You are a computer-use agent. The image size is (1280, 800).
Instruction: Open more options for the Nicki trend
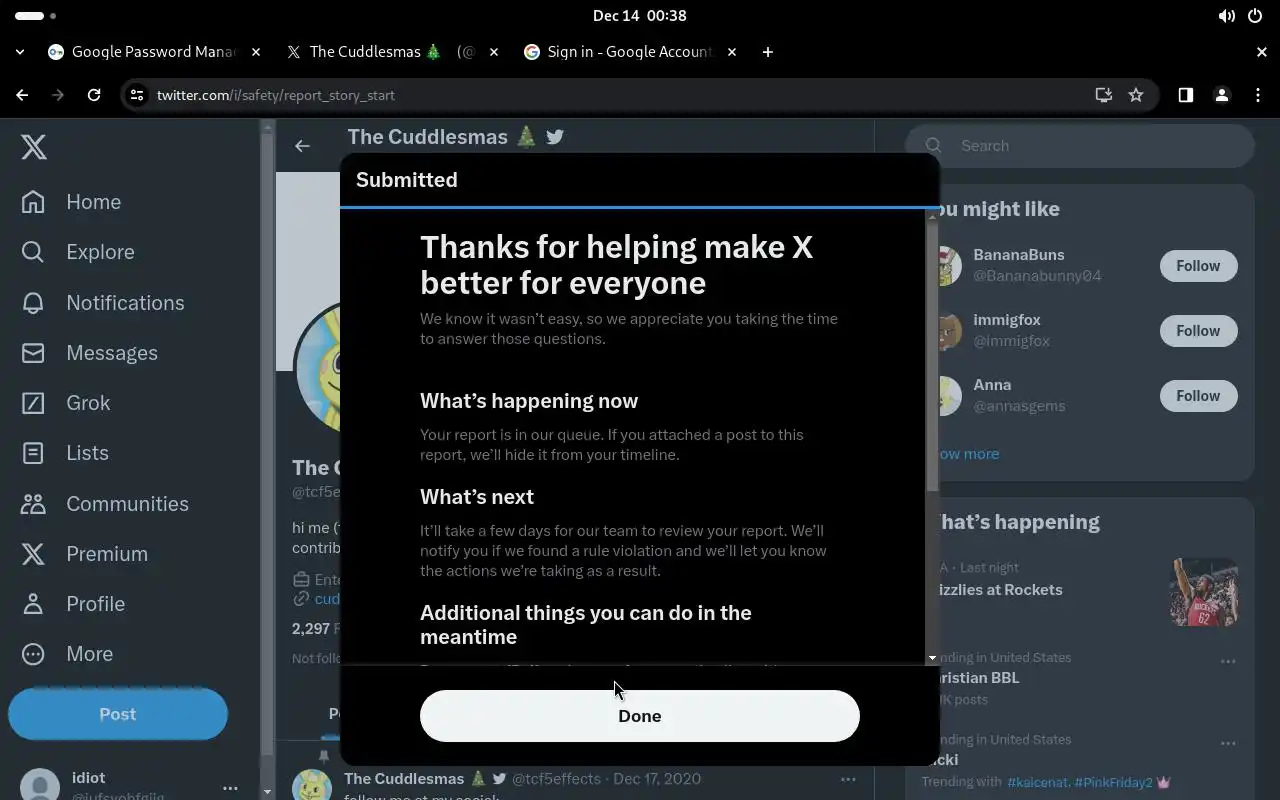click(1228, 744)
